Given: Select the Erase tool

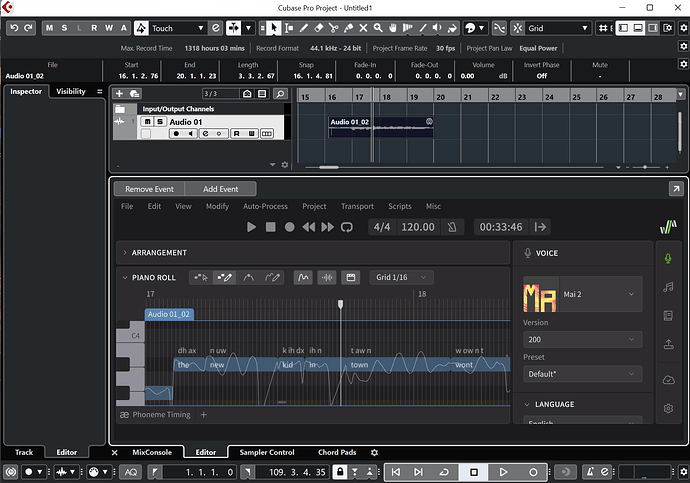Looking at the screenshot, I should [x=319, y=28].
